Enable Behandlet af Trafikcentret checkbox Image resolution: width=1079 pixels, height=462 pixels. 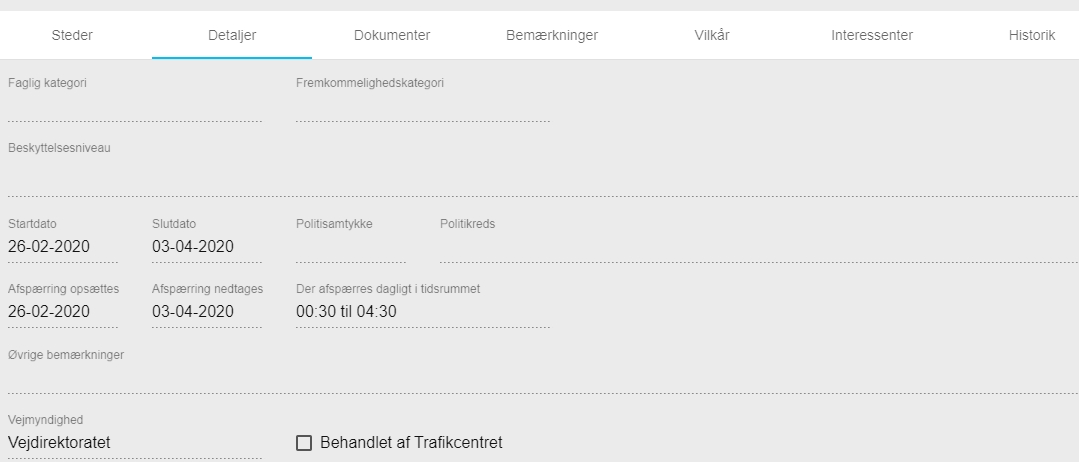(305, 443)
